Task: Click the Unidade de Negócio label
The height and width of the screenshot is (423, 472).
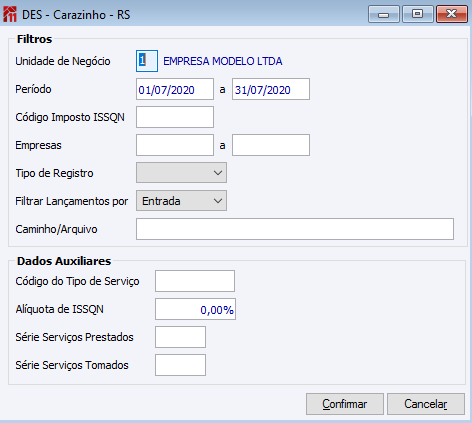Action: [63, 61]
